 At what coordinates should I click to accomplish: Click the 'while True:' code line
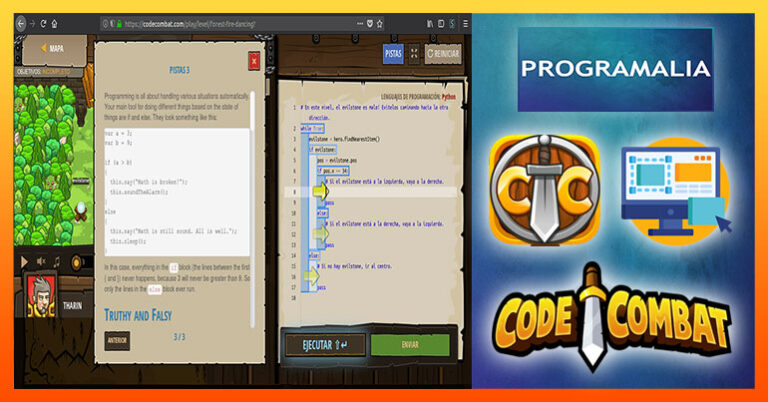312,128
